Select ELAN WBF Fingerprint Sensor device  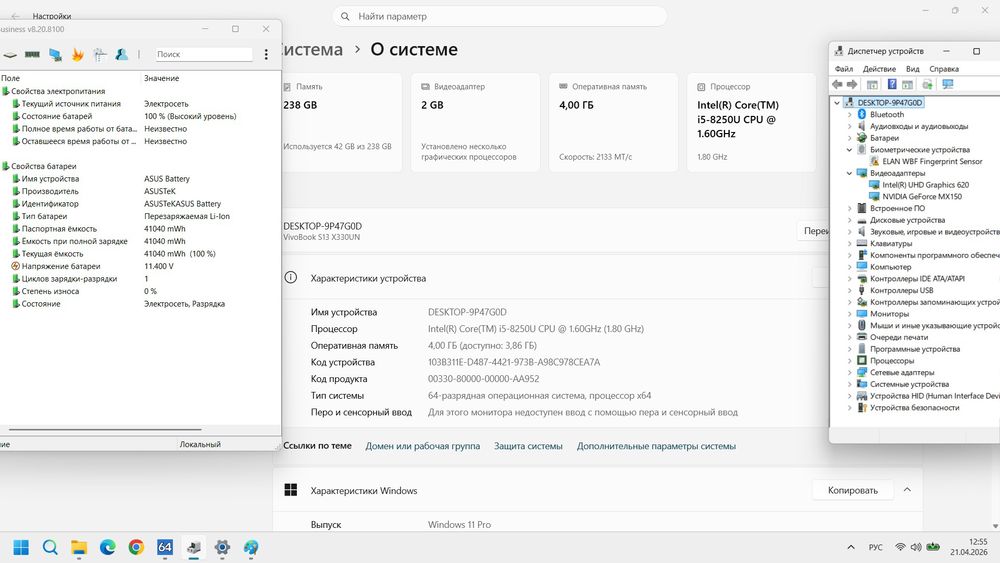(932, 161)
